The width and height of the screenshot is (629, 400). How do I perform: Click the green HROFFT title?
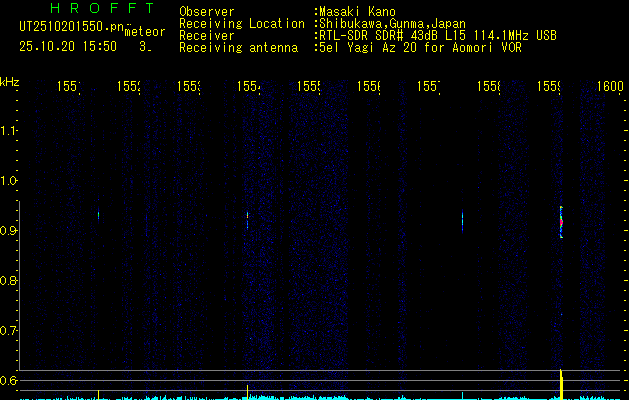tap(103, 8)
